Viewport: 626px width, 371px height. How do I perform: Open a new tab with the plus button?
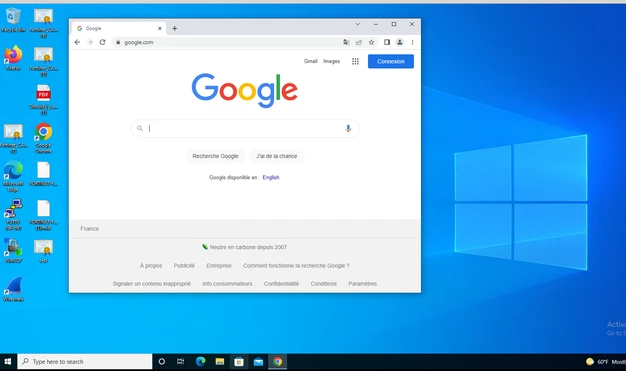point(174,28)
